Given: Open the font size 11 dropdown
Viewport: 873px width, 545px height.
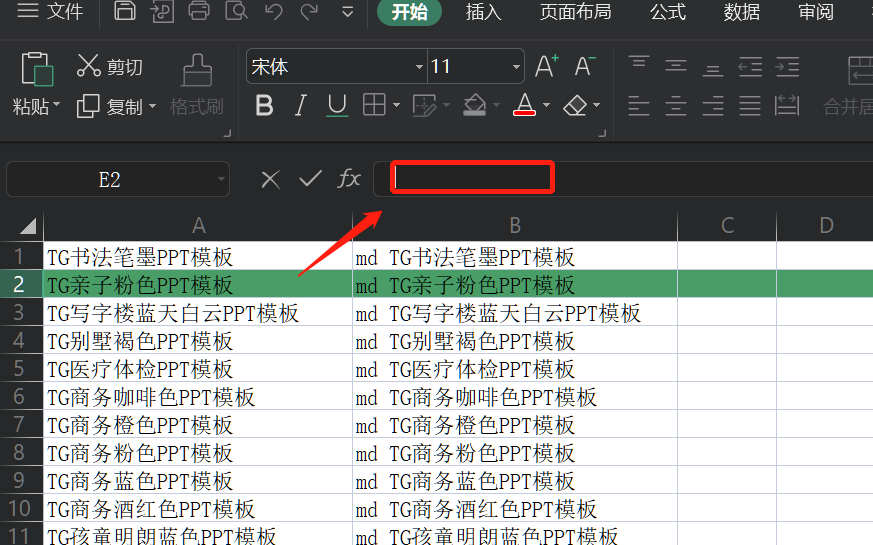Looking at the screenshot, I should (516, 67).
